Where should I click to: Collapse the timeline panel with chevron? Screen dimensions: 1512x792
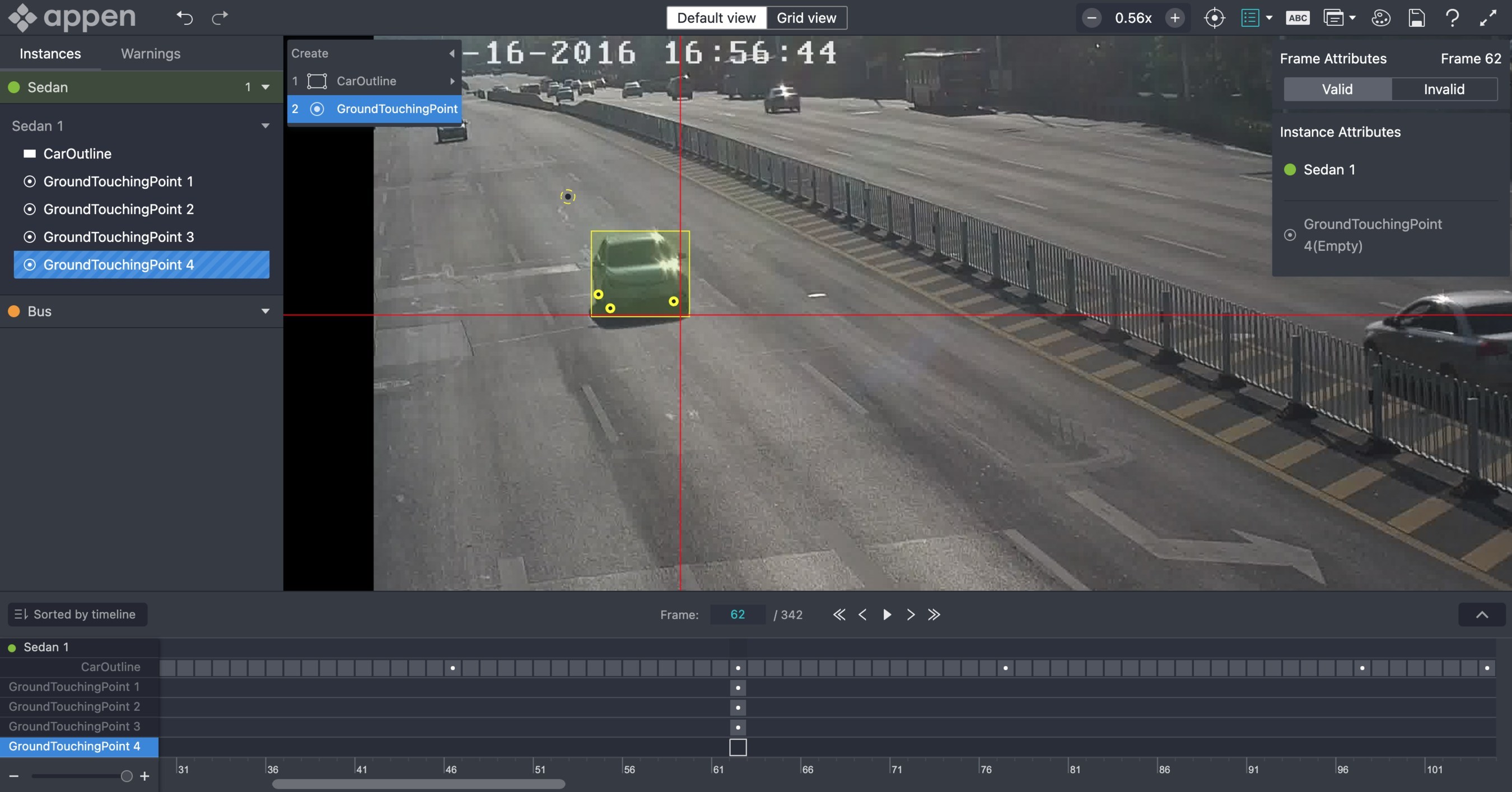(x=1481, y=614)
